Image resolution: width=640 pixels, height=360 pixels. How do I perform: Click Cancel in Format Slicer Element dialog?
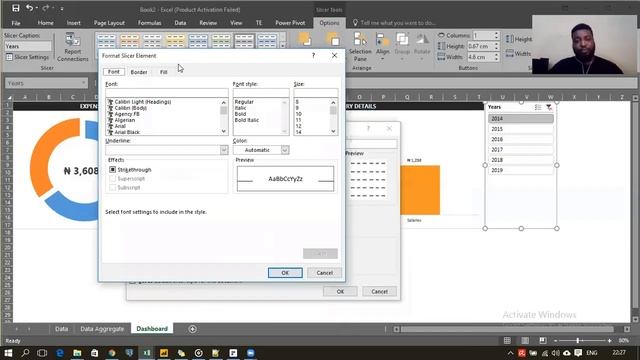[x=324, y=273]
